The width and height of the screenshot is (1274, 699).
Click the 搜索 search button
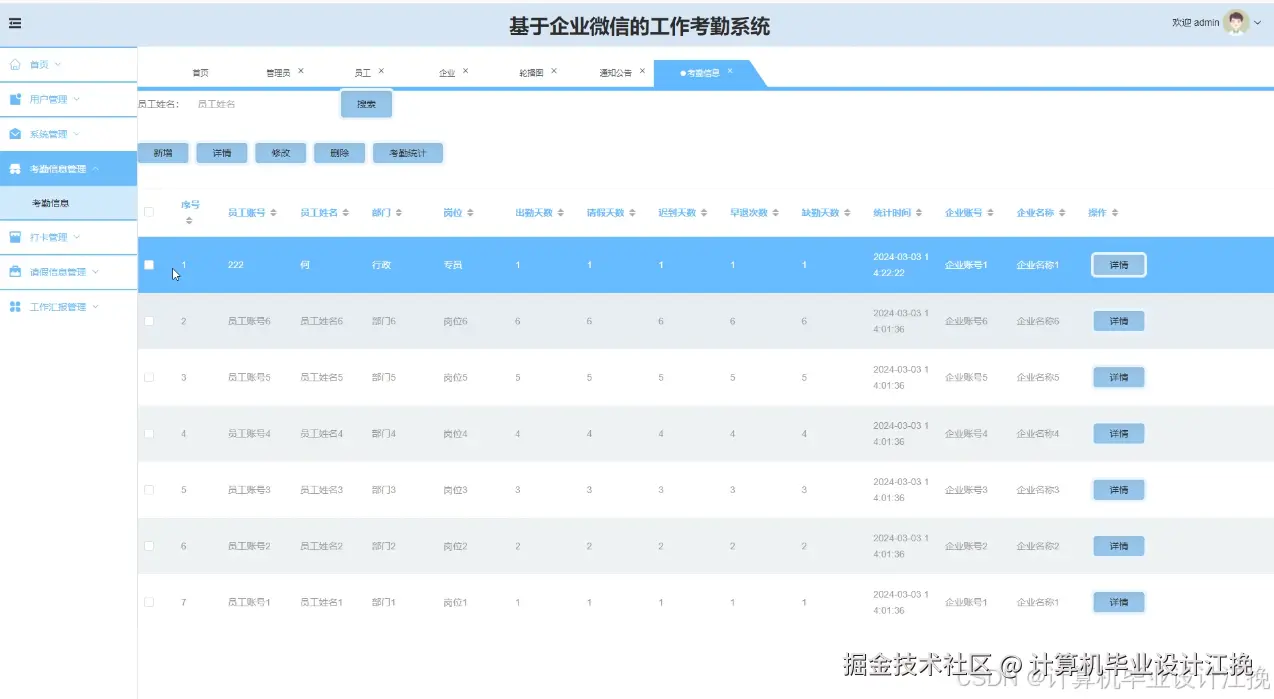[x=366, y=104]
